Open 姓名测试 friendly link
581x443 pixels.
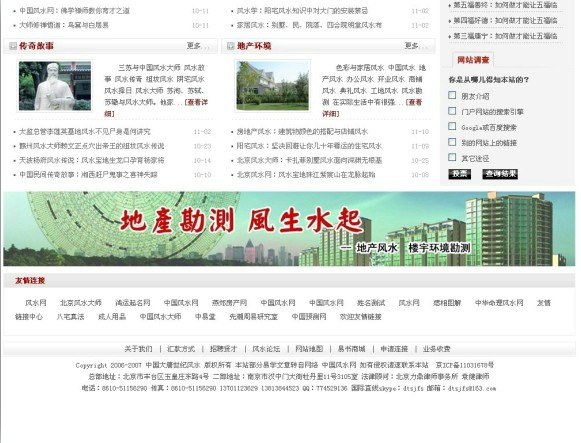pos(371,303)
